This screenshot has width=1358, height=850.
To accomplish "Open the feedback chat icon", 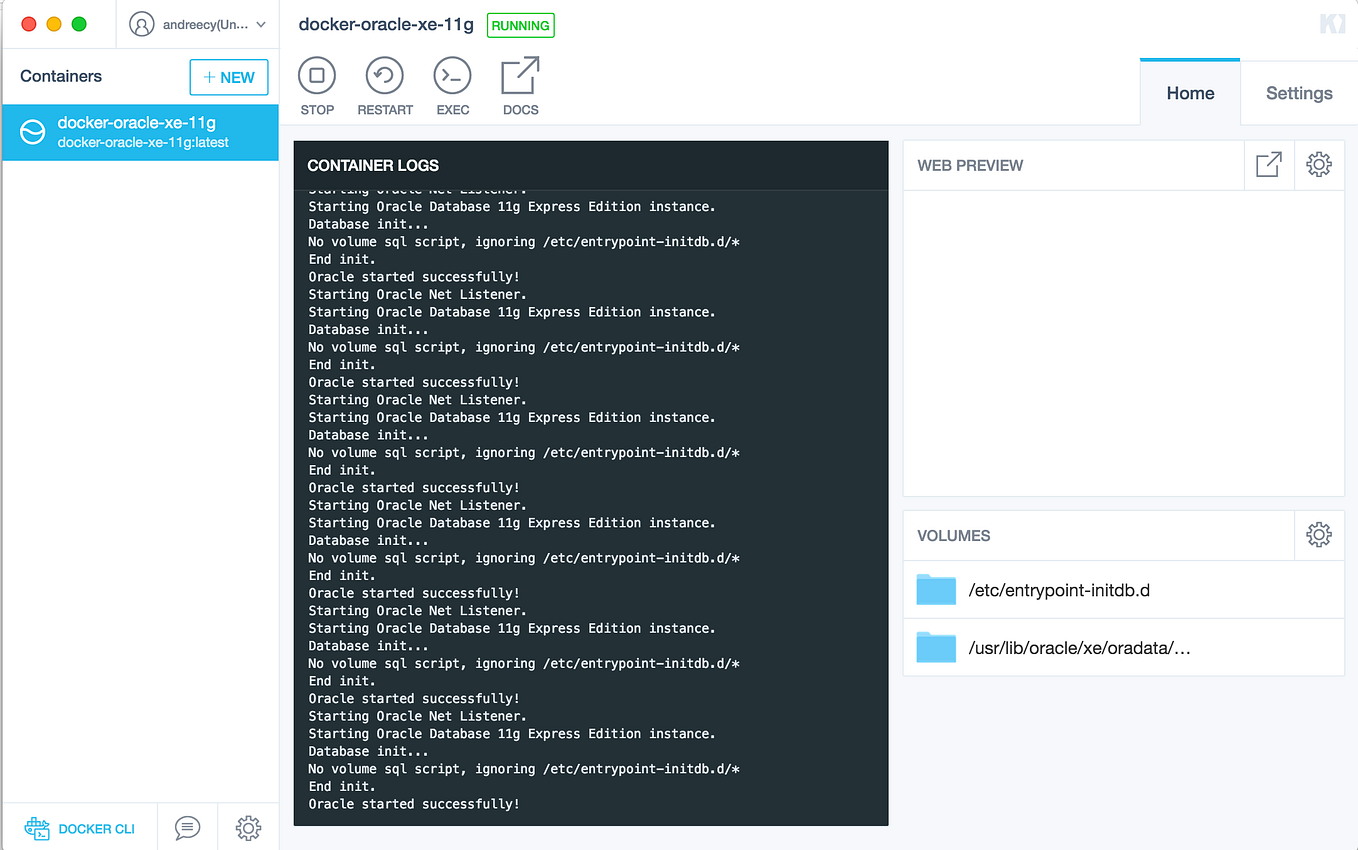I will click(x=187, y=827).
